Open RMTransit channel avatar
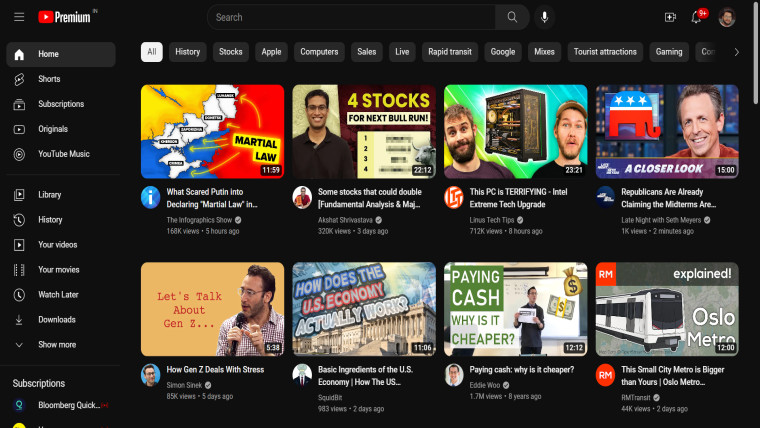The height and width of the screenshot is (428, 760). (605, 375)
